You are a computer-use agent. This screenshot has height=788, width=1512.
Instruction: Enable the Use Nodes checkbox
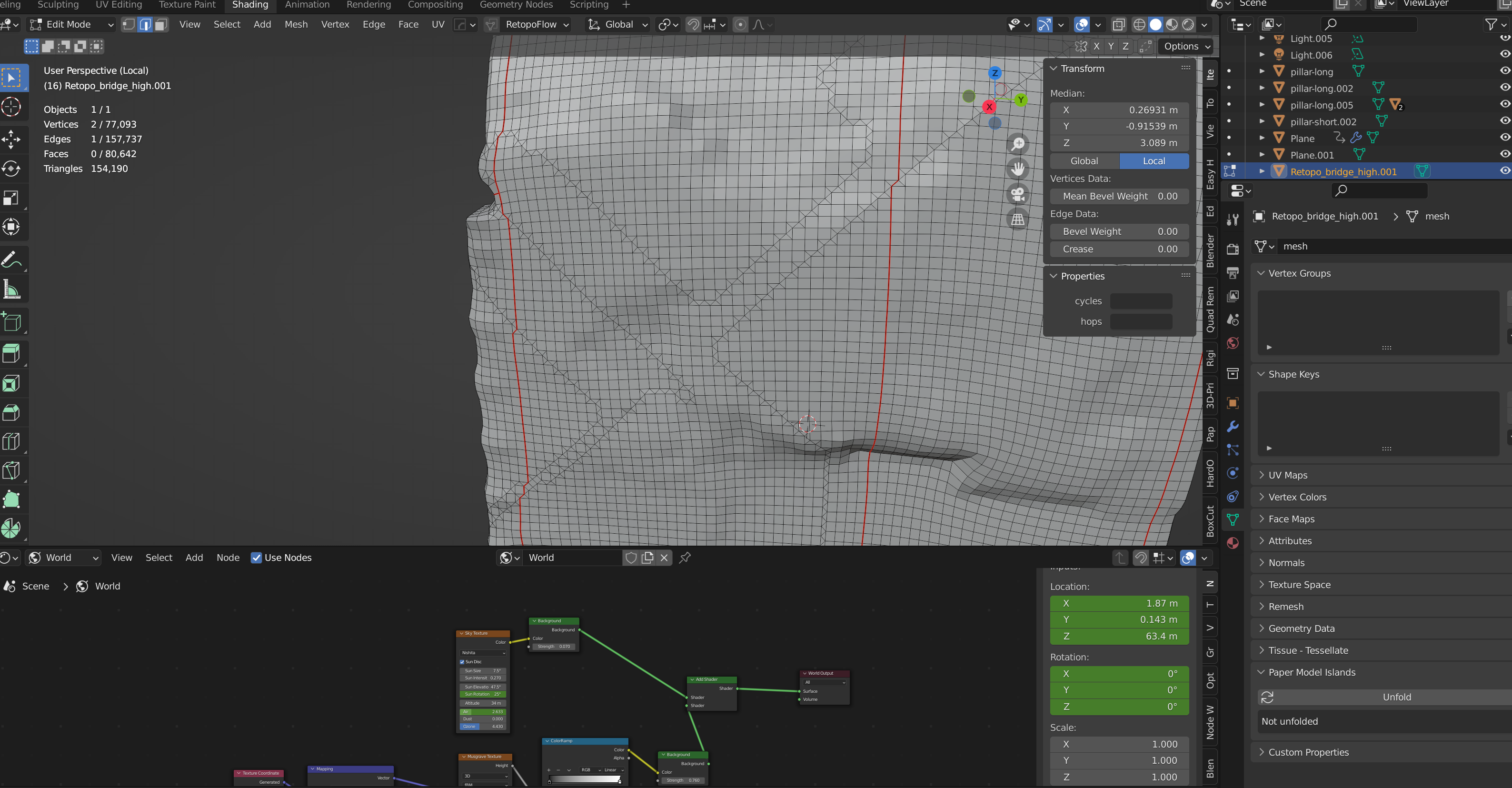(257, 558)
